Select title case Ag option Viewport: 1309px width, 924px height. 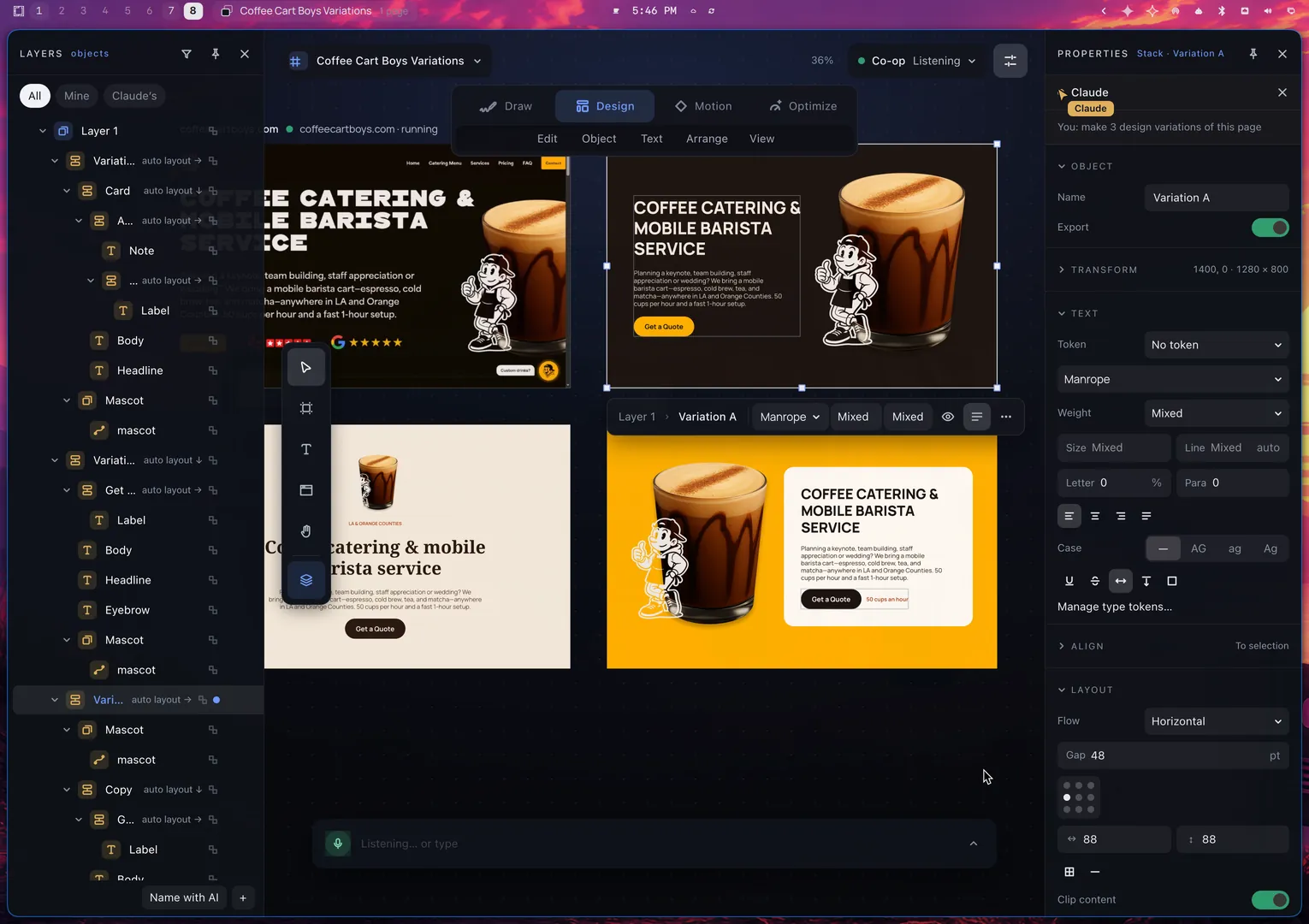1270,548
